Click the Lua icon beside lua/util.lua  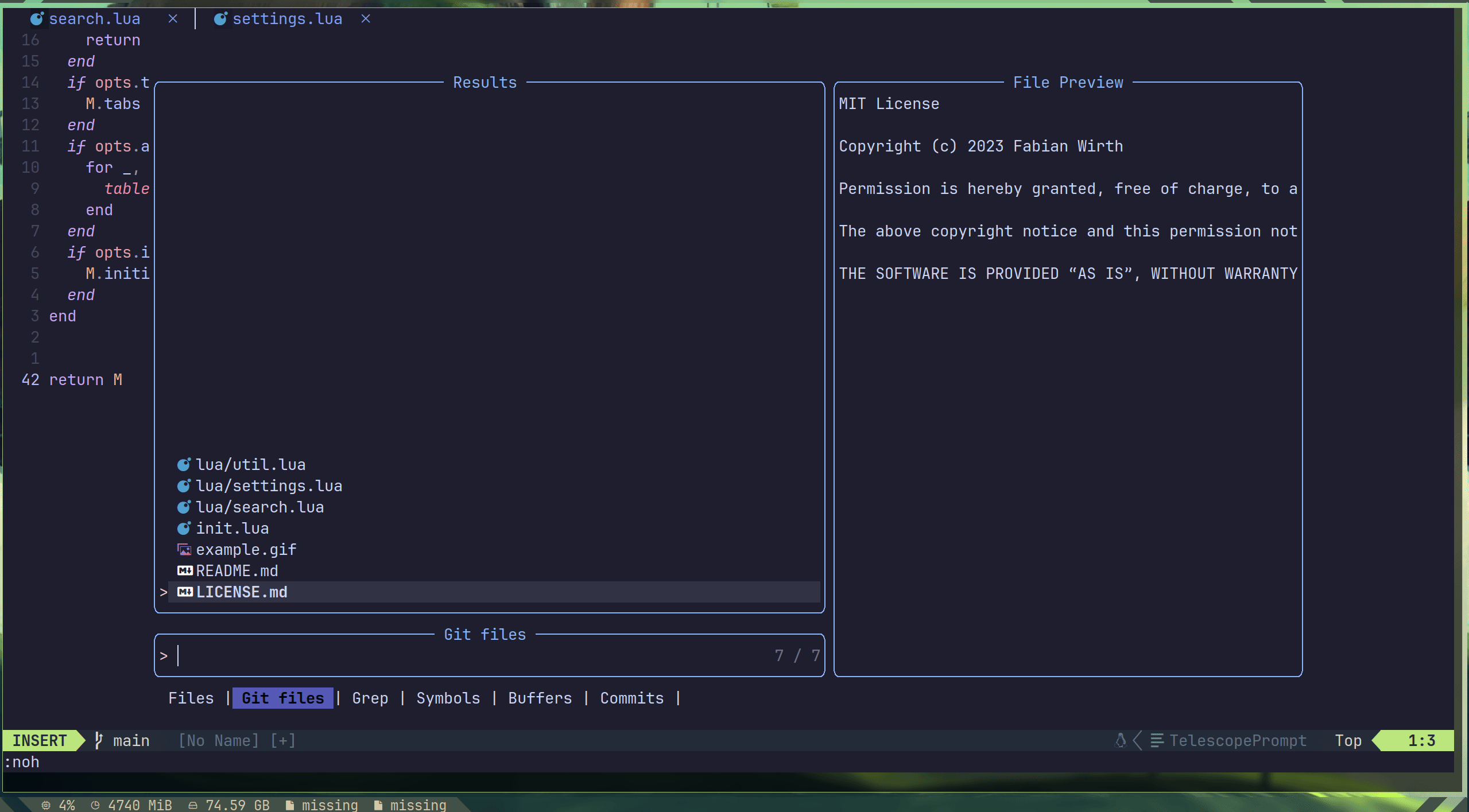[184, 464]
